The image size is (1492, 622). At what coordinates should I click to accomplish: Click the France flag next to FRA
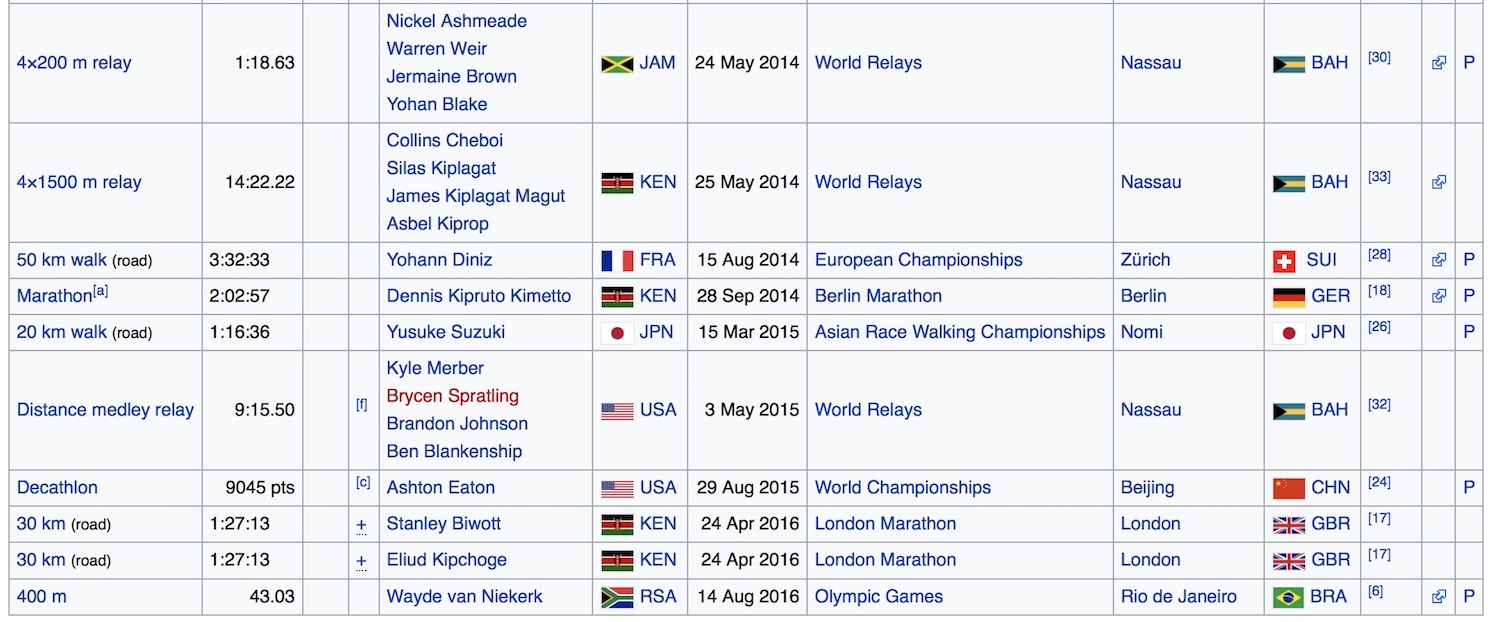[x=617, y=260]
